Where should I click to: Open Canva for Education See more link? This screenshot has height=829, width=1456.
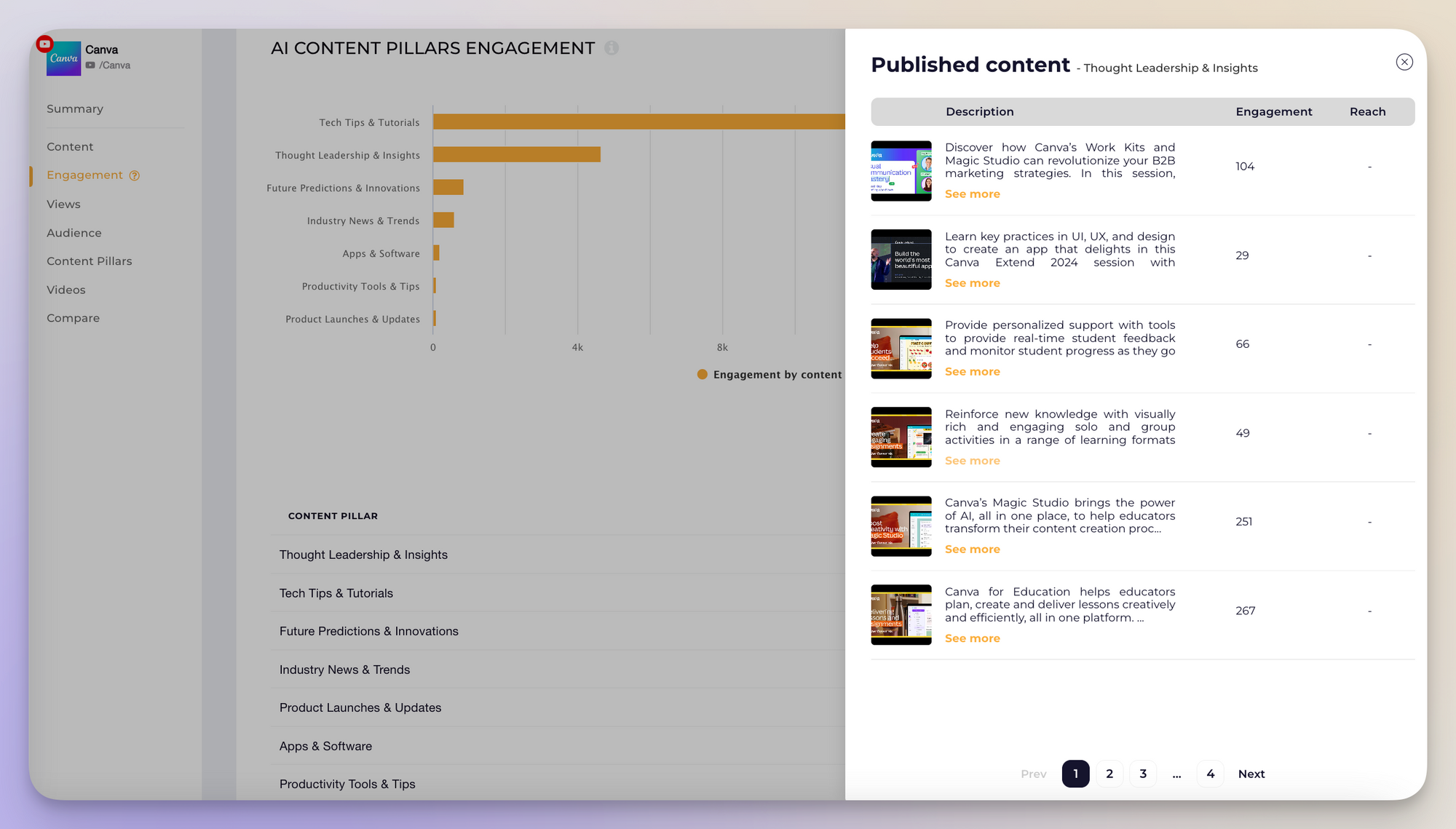click(x=971, y=638)
